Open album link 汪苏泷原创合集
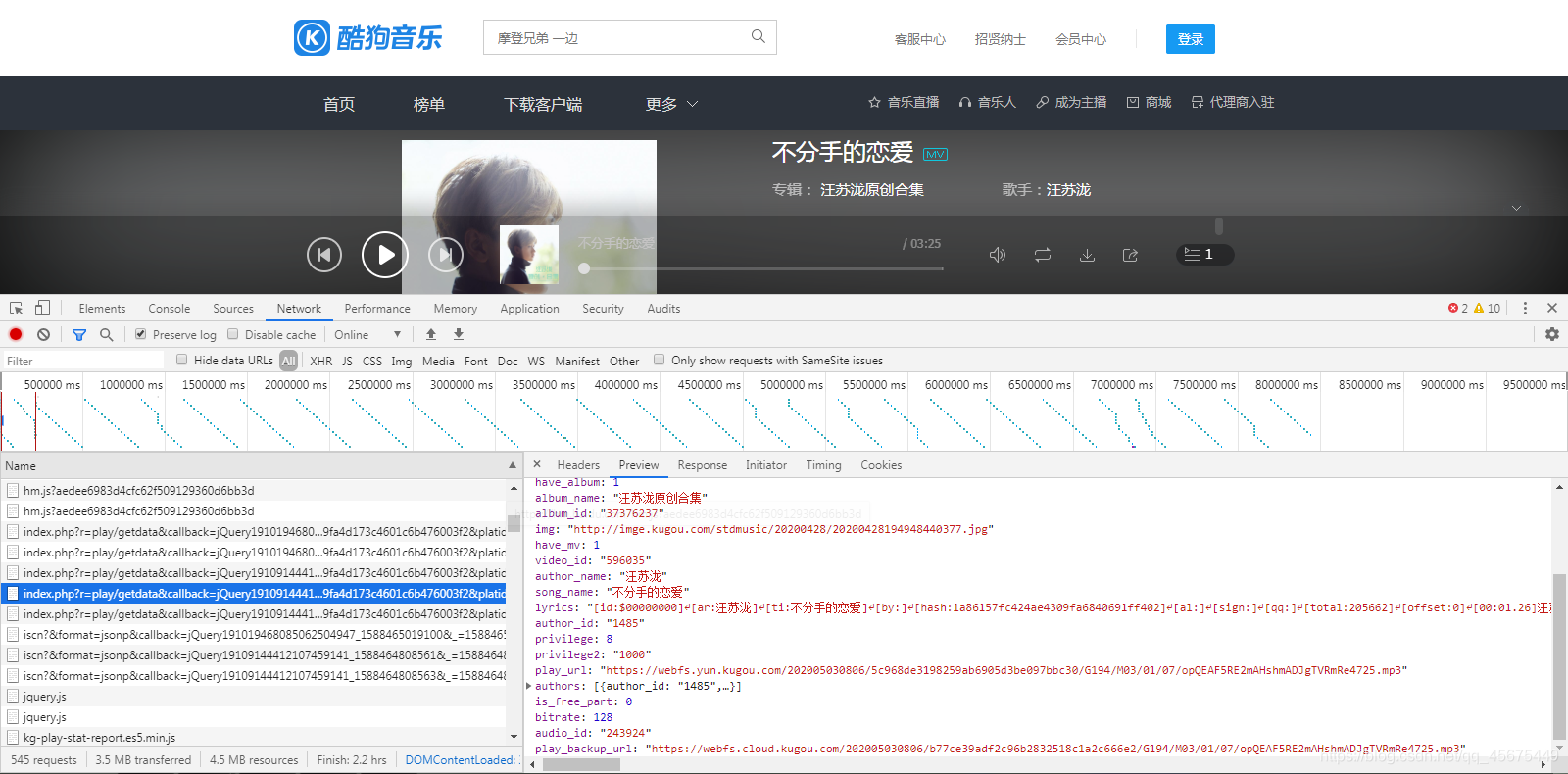 pos(872,190)
